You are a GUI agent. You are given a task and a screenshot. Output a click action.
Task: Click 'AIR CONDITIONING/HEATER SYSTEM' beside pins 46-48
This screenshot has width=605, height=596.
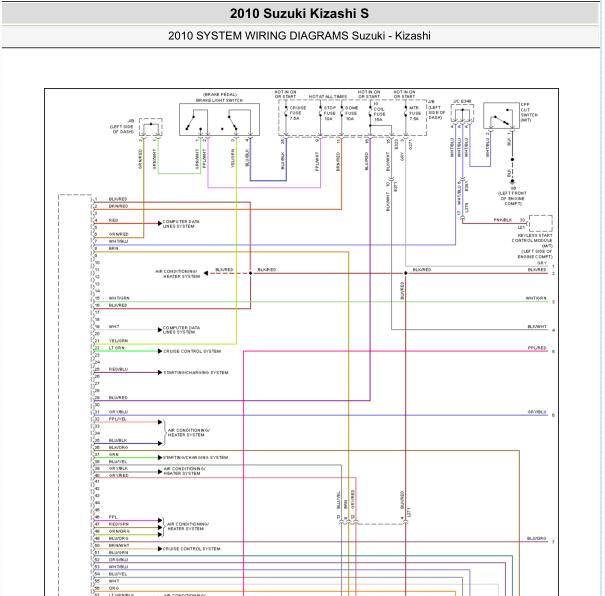click(x=188, y=526)
